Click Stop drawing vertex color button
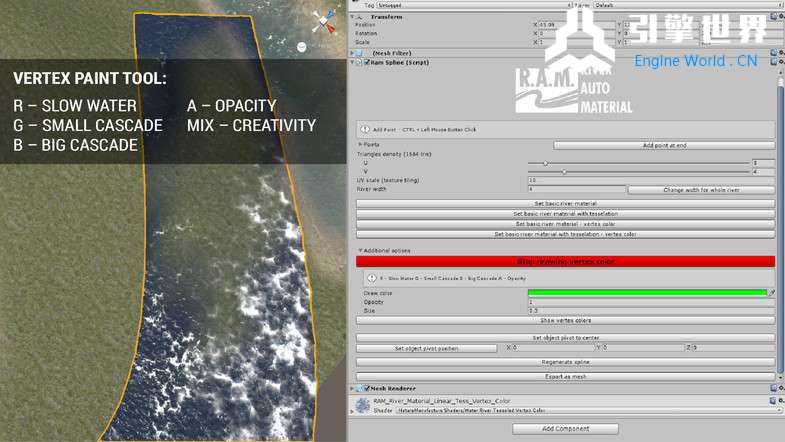The height and width of the screenshot is (442, 785). tap(565, 261)
